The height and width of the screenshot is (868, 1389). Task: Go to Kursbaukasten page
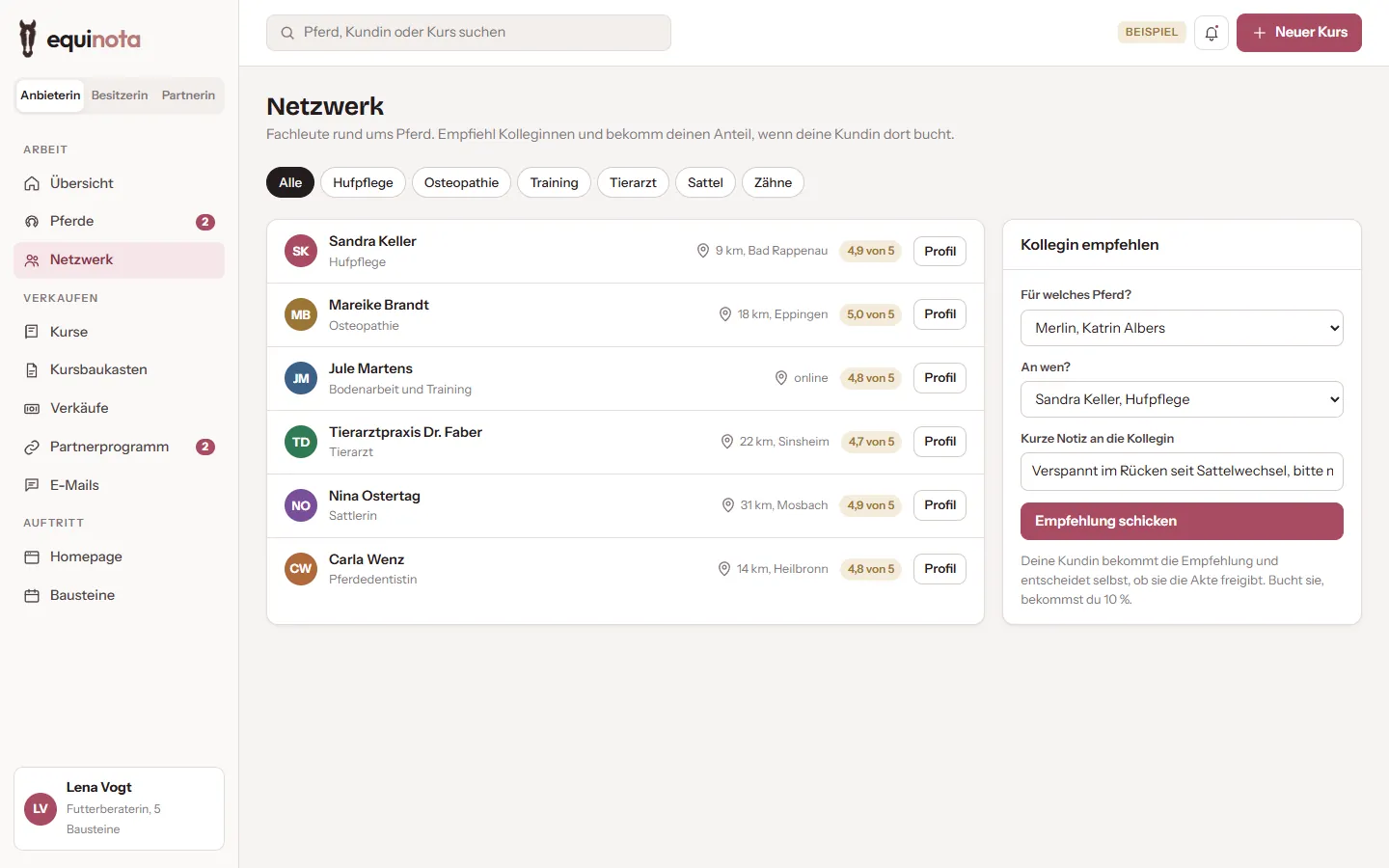point(120,370)
